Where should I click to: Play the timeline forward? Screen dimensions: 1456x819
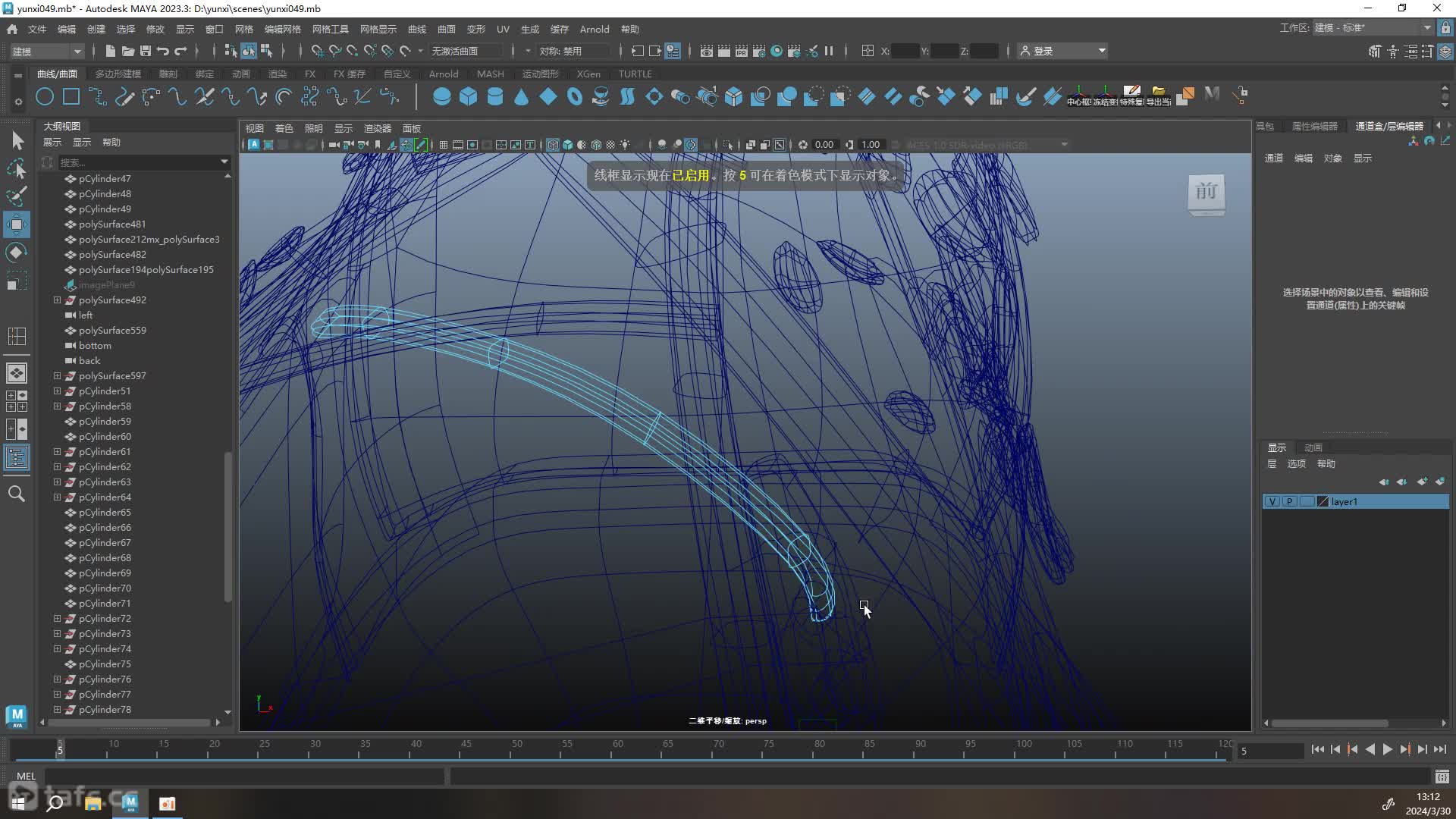[1388, 749]
